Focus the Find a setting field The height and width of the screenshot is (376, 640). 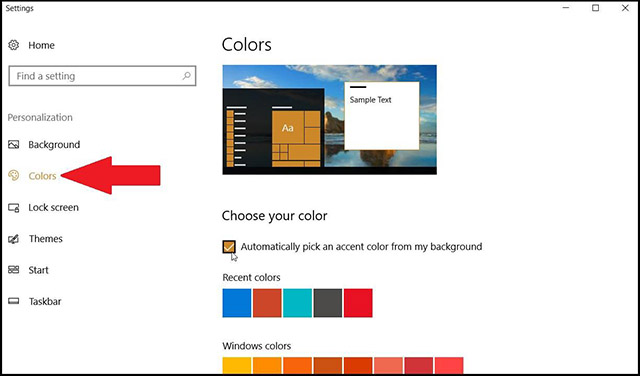(x=102, y=76)
